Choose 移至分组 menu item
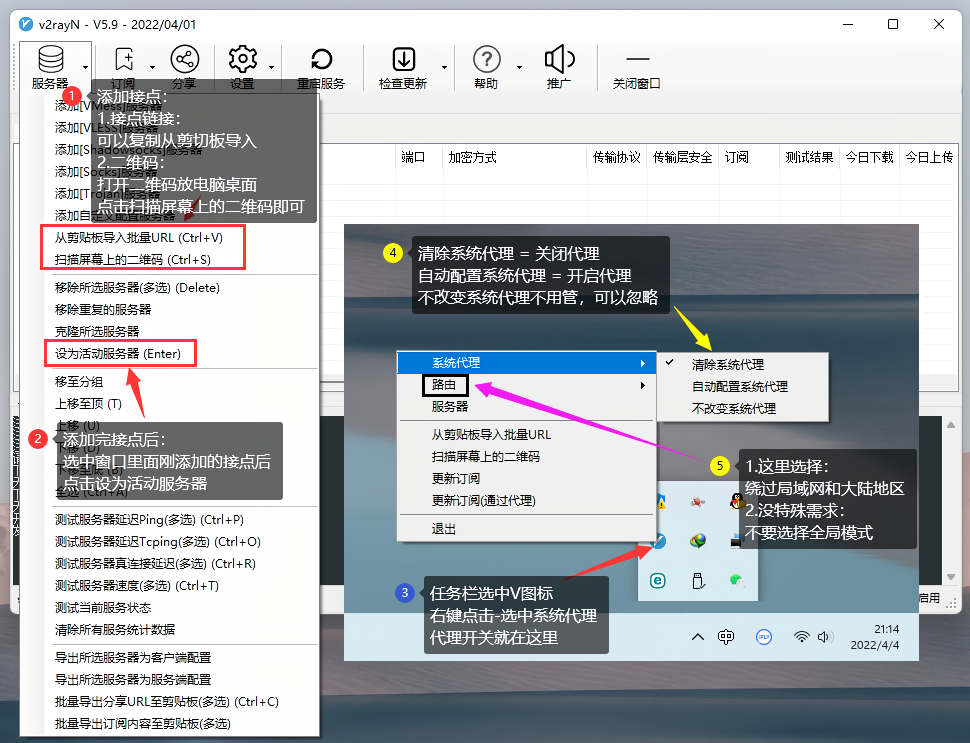This screenshot has height=743, width=970. pos(79,382)
